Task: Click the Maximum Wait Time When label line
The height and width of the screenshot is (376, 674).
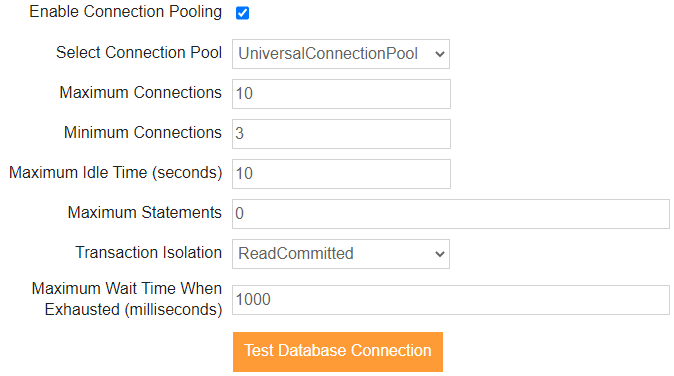Action: pos(127,288)
